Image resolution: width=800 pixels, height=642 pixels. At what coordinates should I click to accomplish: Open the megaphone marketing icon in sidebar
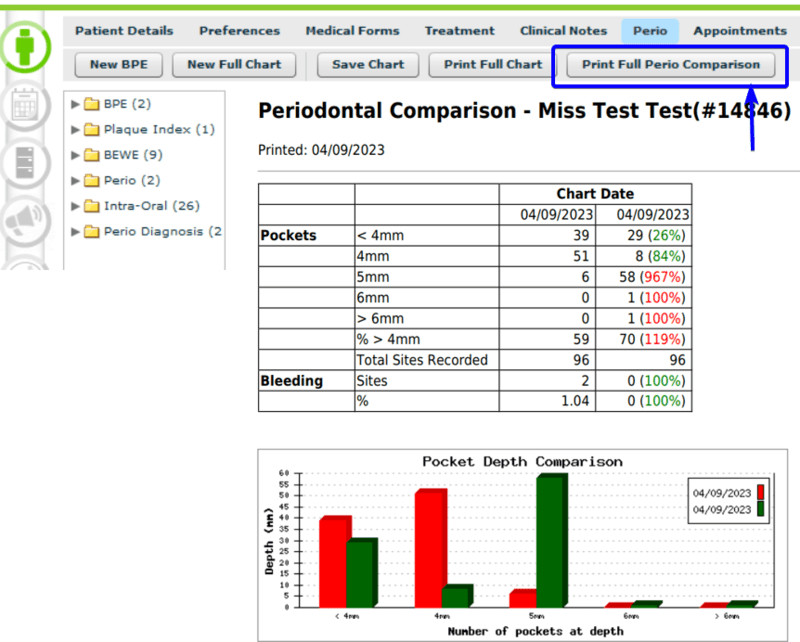coord(24,221)
